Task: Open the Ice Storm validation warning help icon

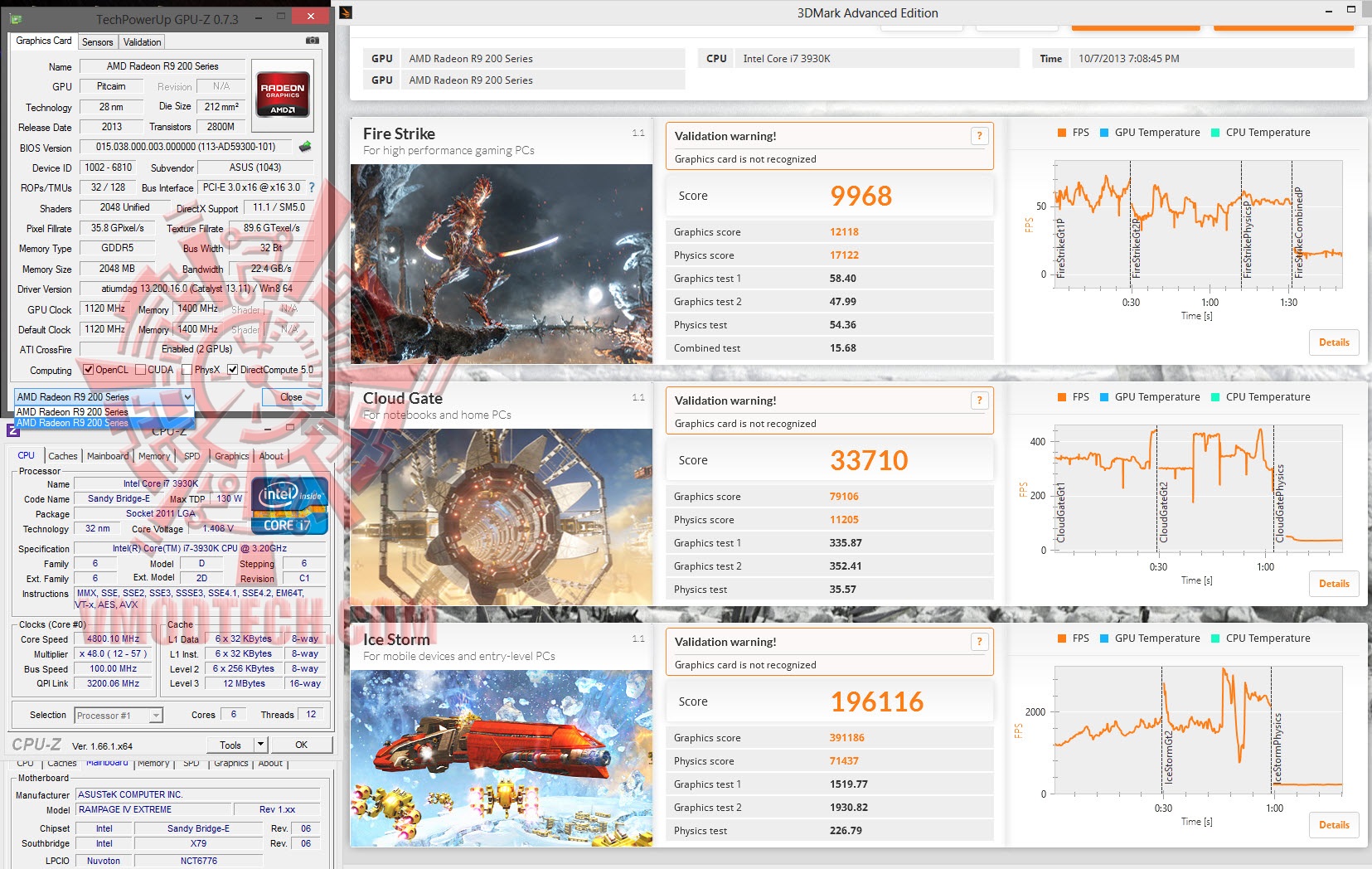Action: click(979, 642)
